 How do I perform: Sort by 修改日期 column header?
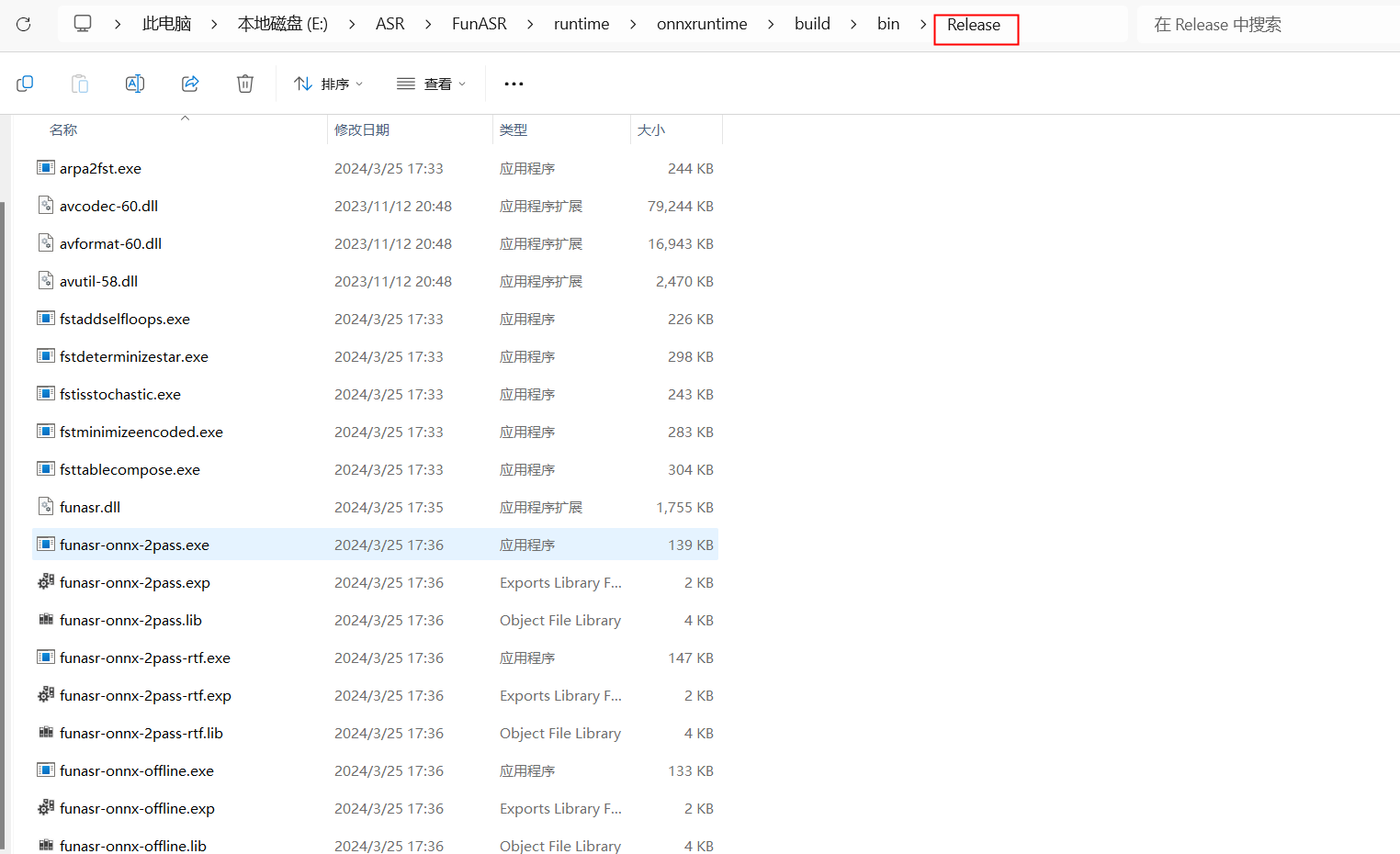(362, 129)
